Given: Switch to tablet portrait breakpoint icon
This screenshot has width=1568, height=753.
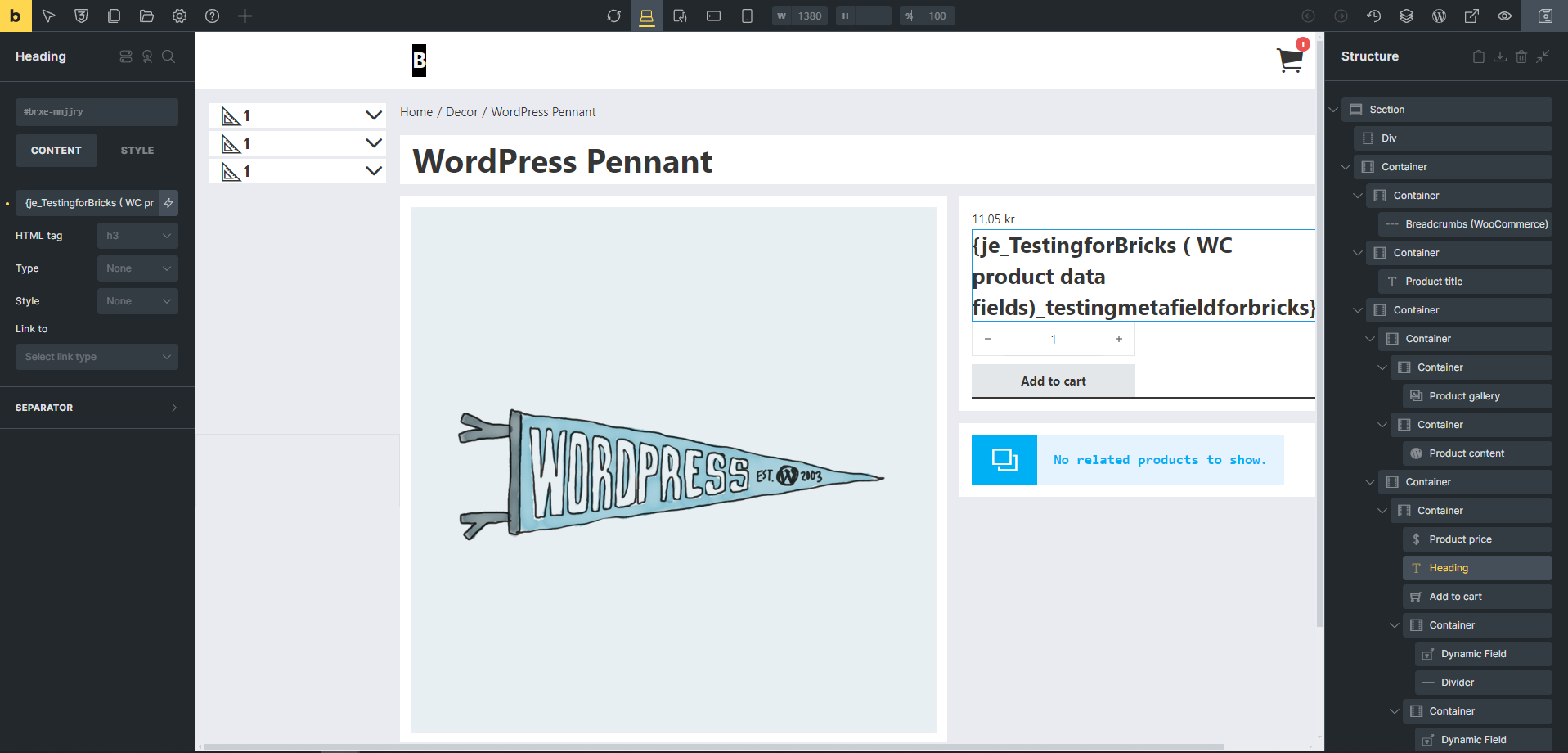Looking at the screenshot, I should coord(713,16).
